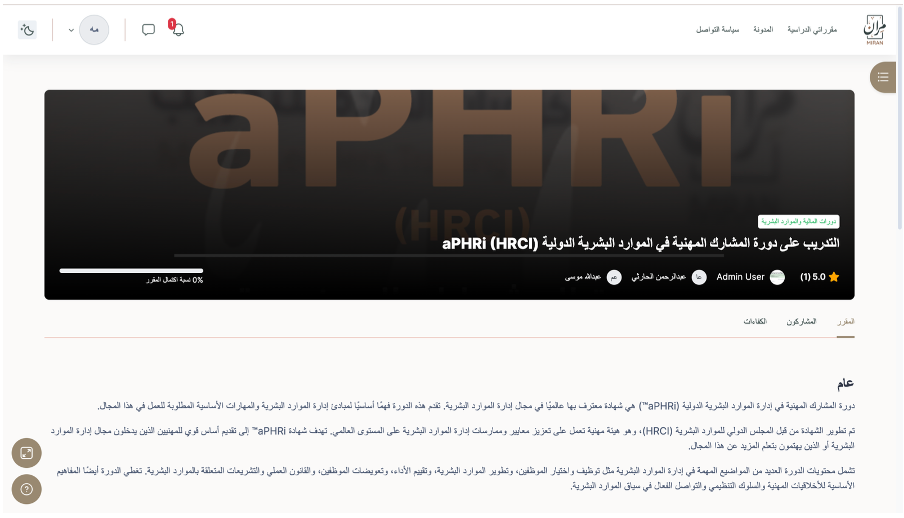Click the Admin User avatar image

click(x=777, y=277)
